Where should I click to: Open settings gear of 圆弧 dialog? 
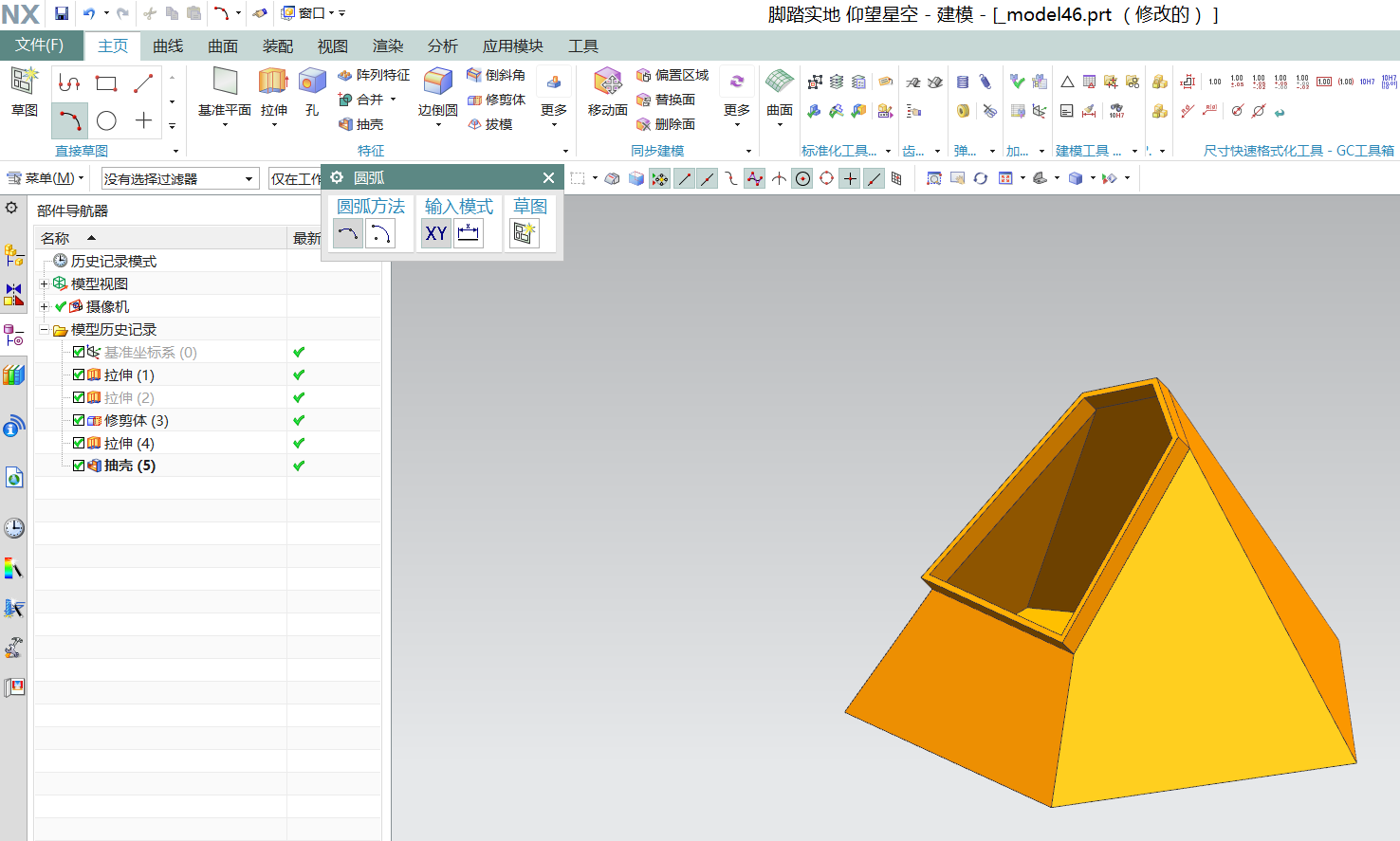(x=337, y=177)
